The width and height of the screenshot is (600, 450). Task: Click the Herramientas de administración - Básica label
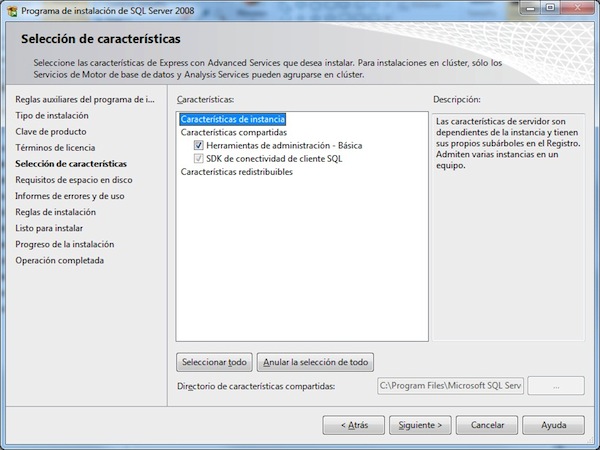284,145
